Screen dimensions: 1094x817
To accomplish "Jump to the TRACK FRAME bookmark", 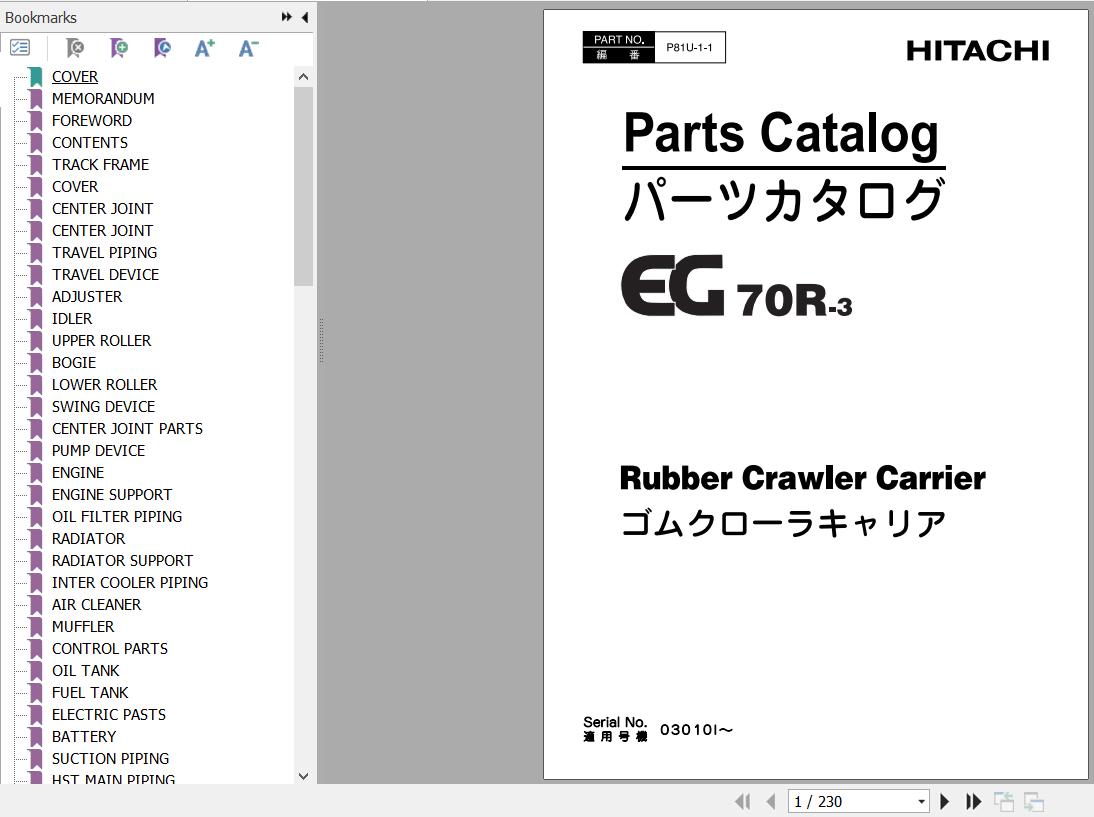I will [100, 164].
